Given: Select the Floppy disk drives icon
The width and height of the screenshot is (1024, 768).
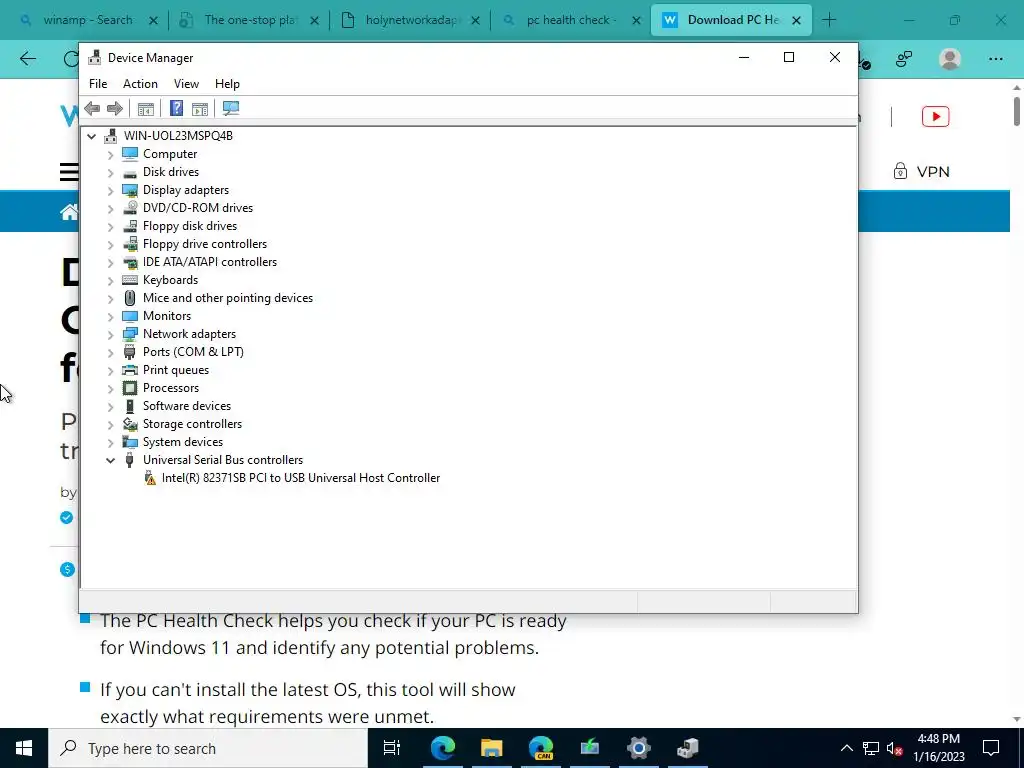Looking at the screenshot, I should click(x=130, y=226).
